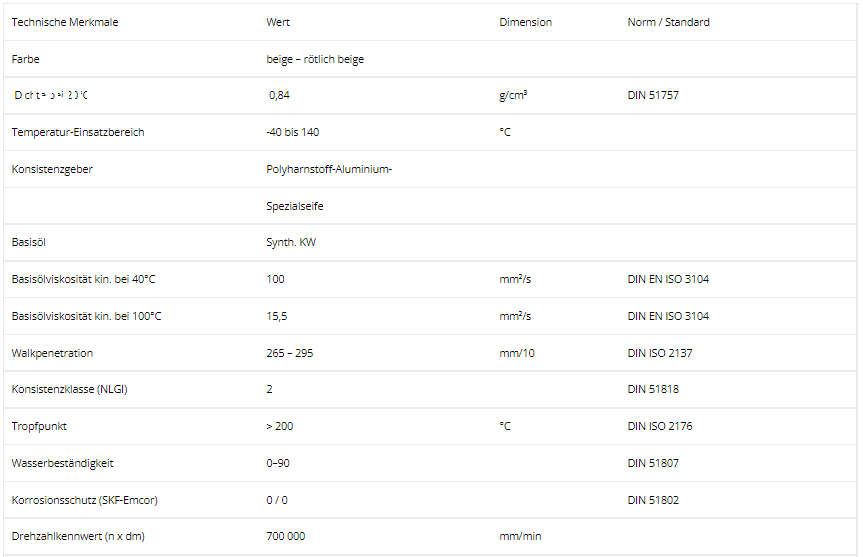Select the '265 – 295' Walkpenetration value

pyautogui.click(x=290, y=353)
